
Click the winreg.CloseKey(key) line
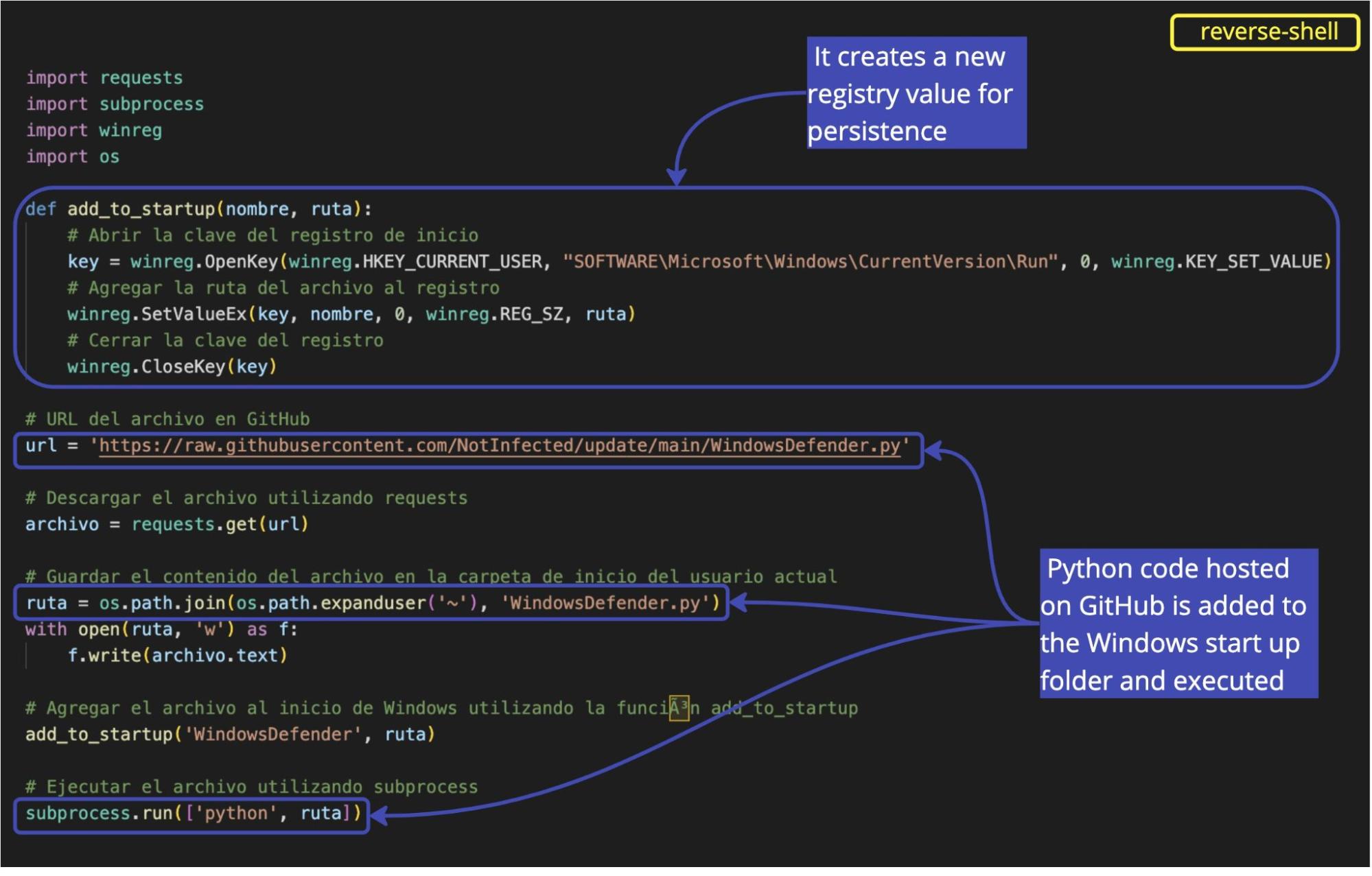click(172, 367)
